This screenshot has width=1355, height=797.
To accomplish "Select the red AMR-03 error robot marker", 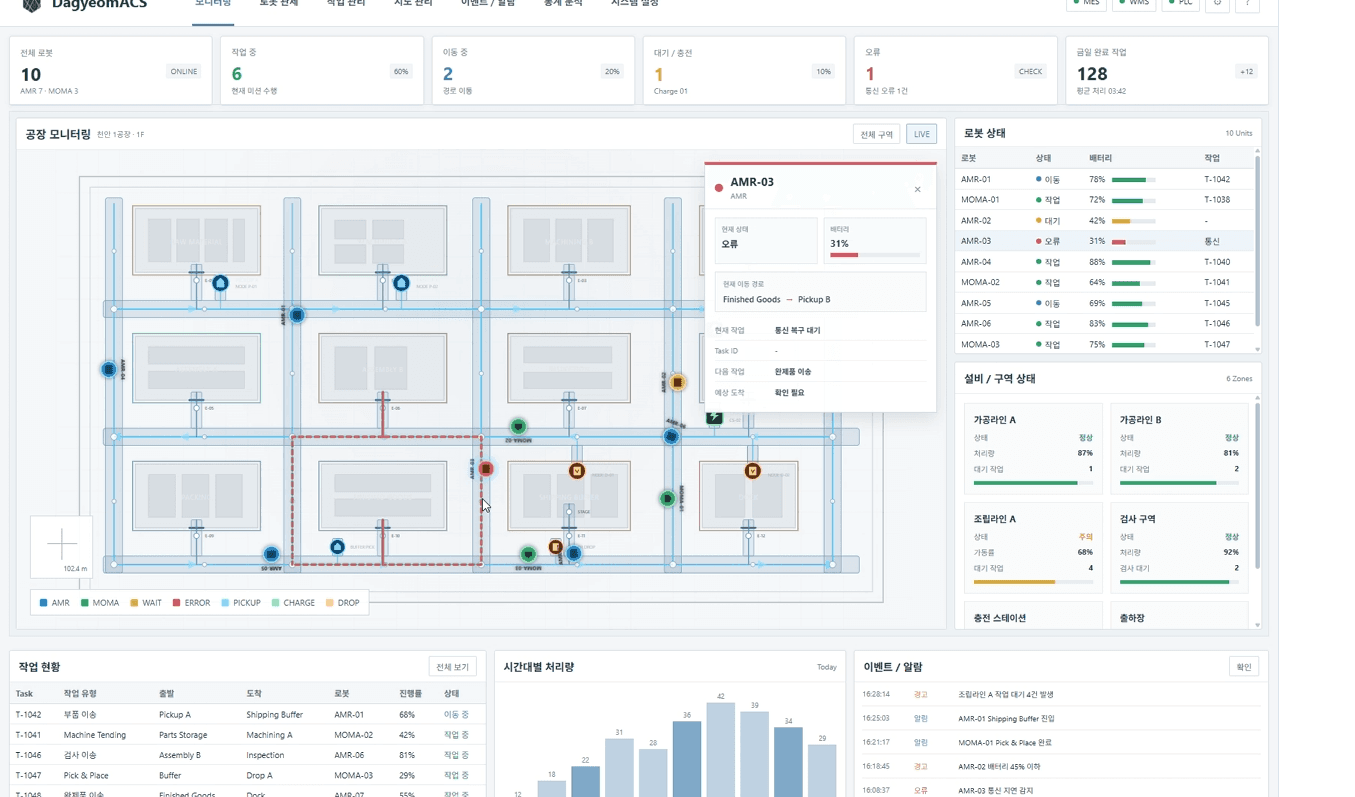I will (486, 469).
